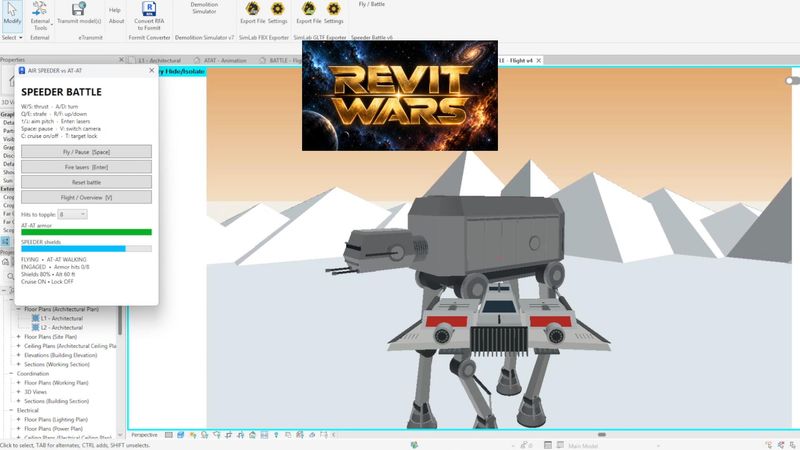The image size is (800, 450).
Task: Close the Flight v4 view tab
Action: (x=538, y=60)
